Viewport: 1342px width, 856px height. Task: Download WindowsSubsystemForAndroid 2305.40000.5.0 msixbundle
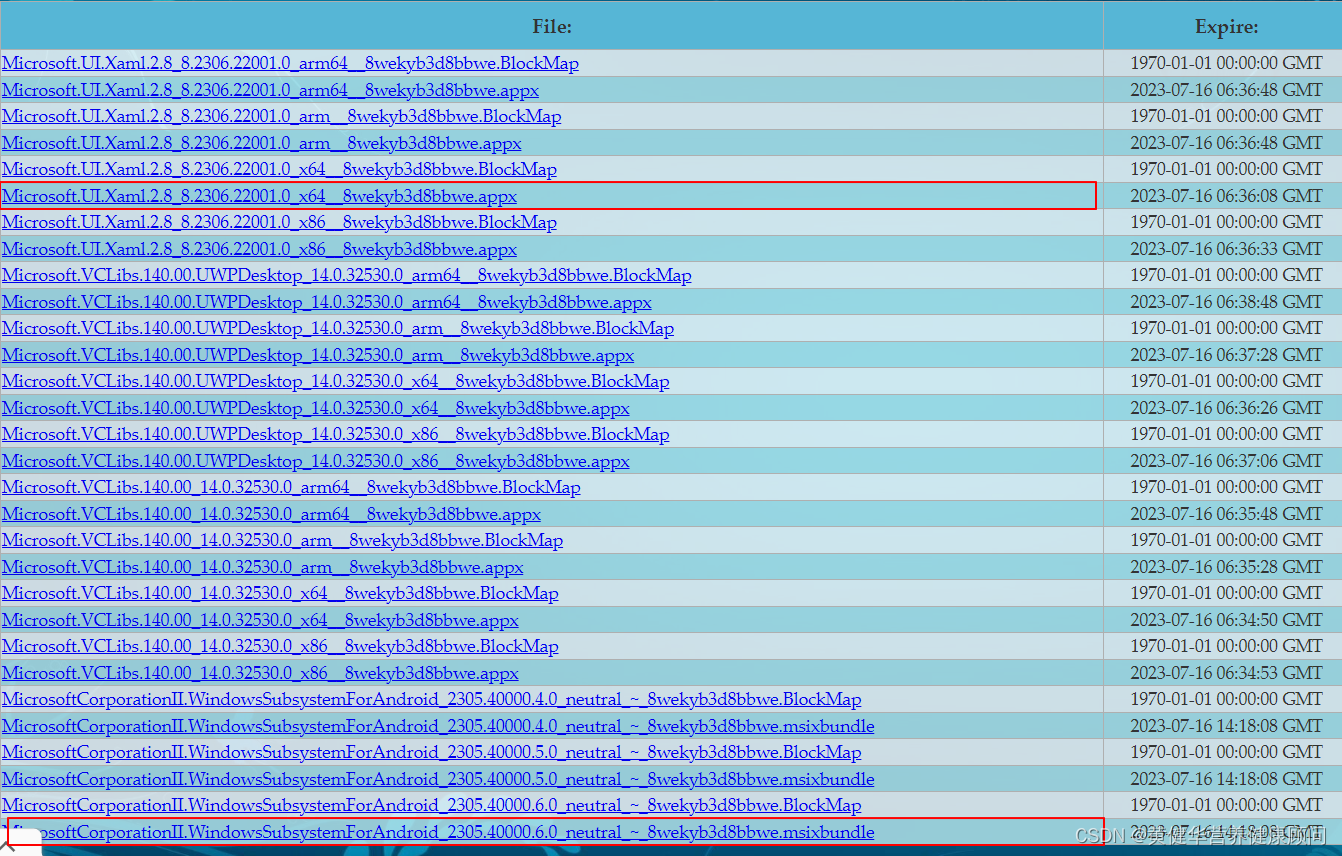point(438,779)
